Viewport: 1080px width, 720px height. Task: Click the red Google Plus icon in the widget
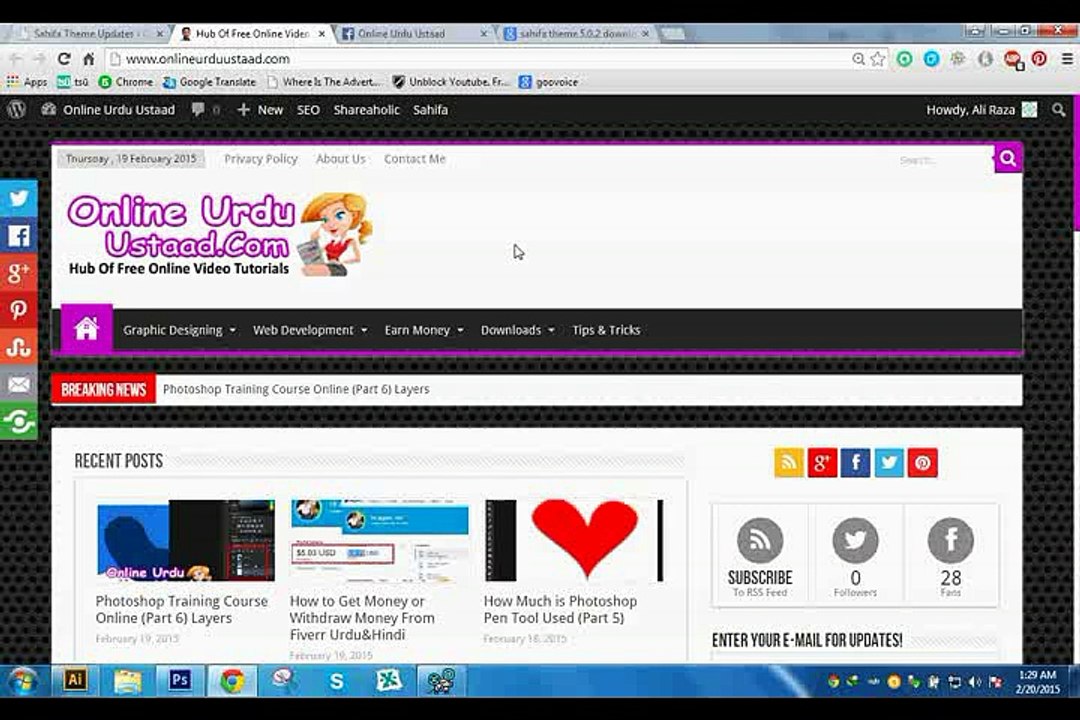coord(822,463)
